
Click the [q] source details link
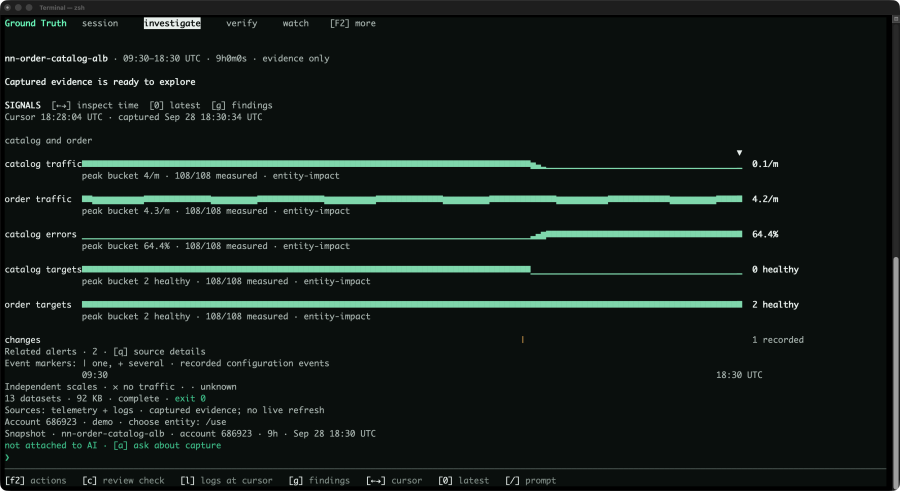click(159, 351)
